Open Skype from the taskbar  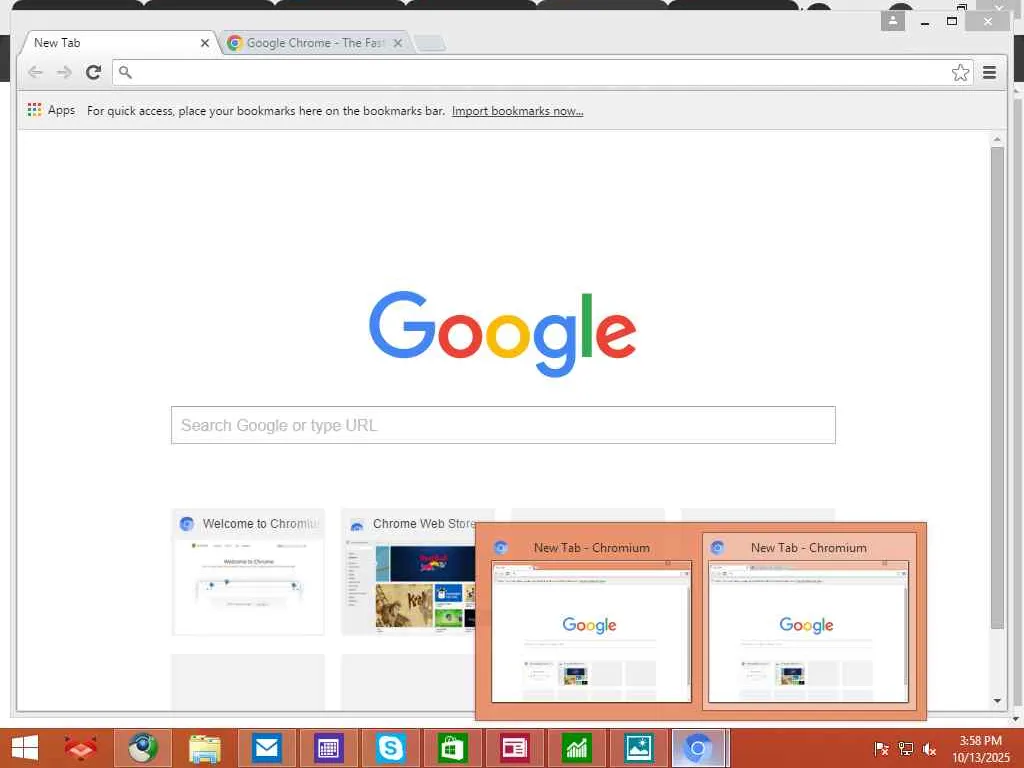391,748
